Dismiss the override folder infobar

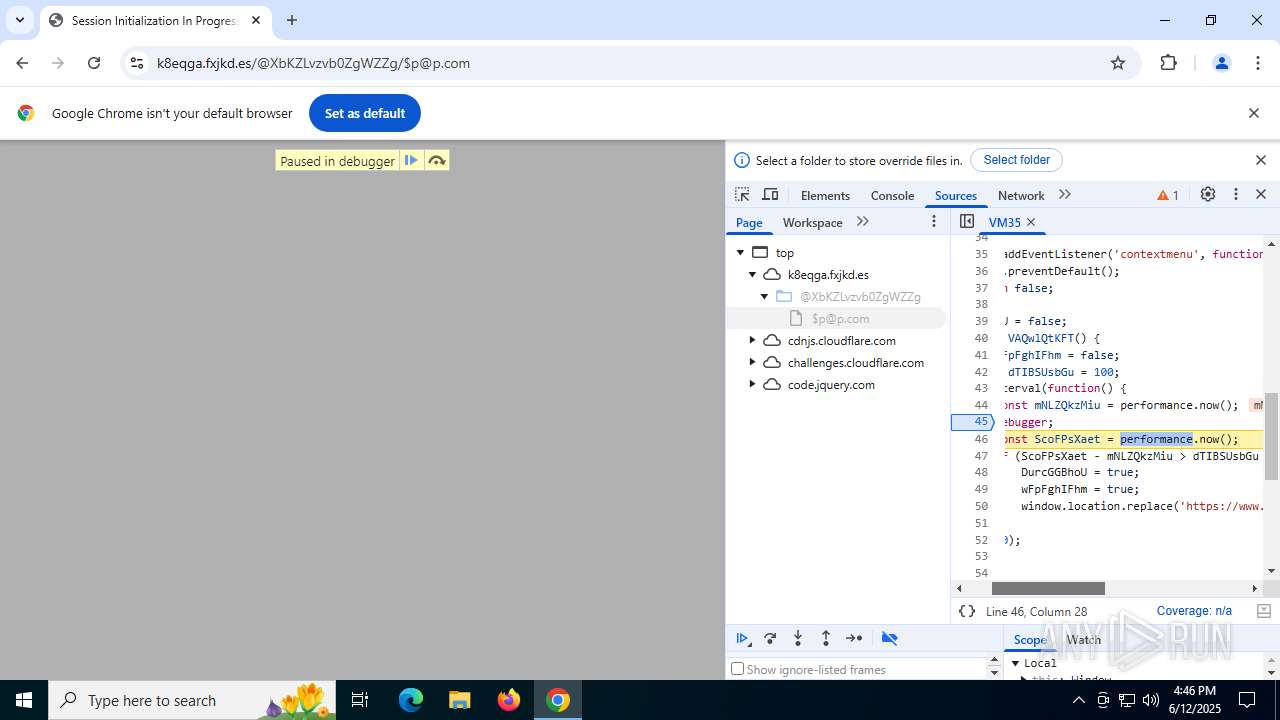(1261, 160)
